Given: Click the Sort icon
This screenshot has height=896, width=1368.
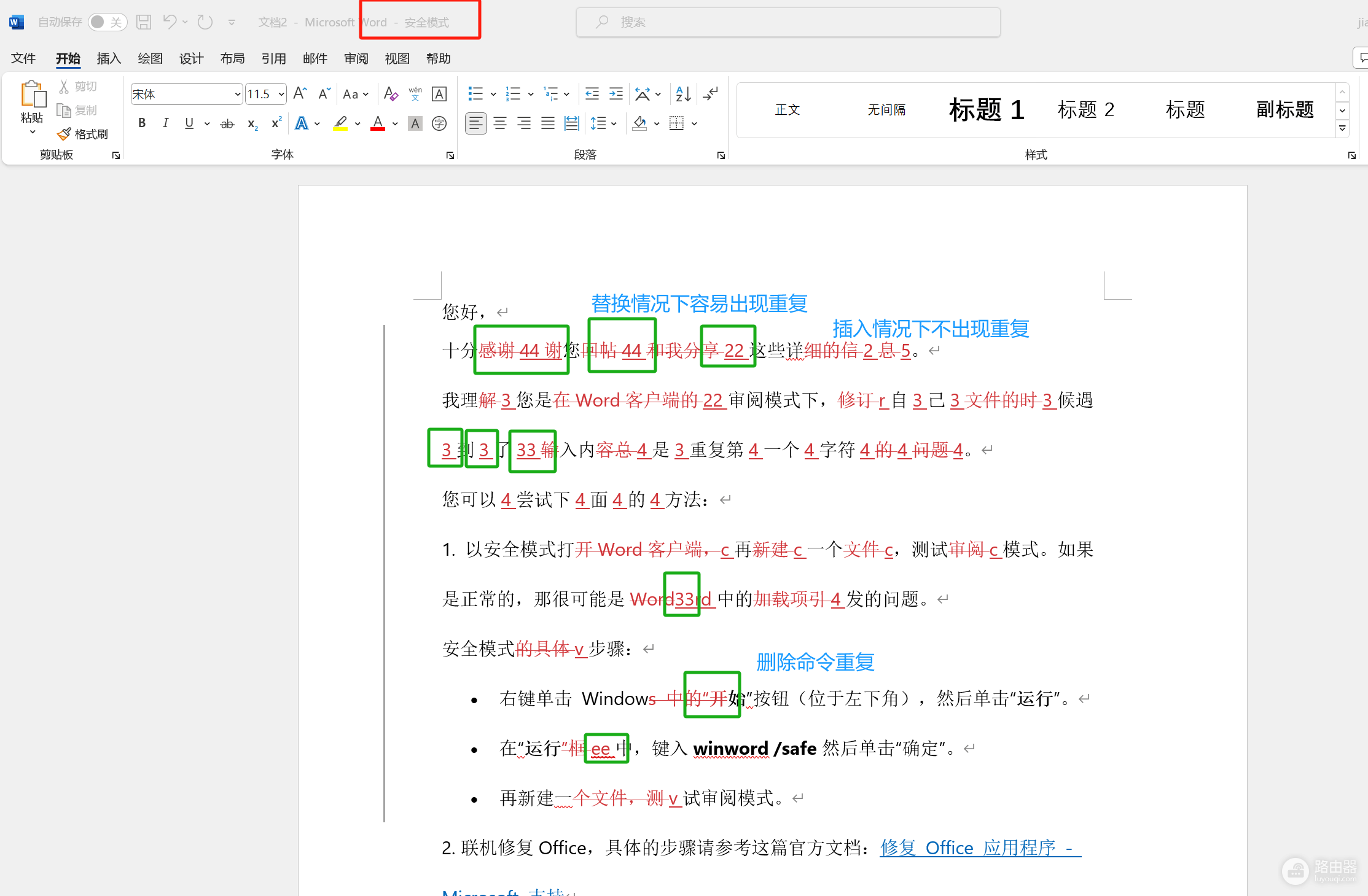Looking at the screenshot, I should [x=683, y=93].
